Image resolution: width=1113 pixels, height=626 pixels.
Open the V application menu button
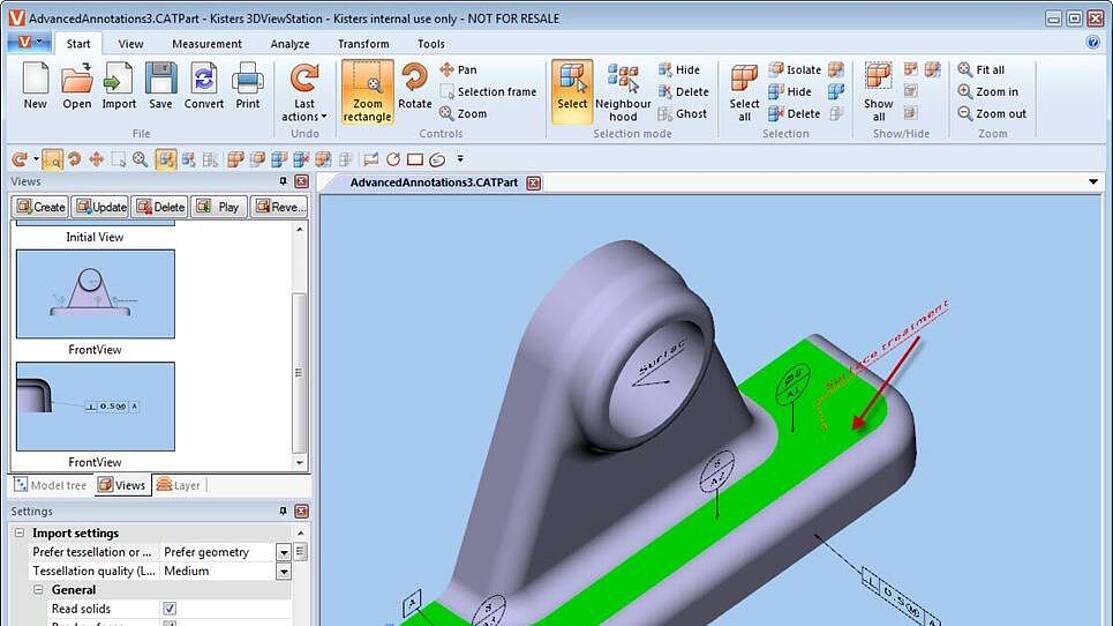(x=29, y=43)
